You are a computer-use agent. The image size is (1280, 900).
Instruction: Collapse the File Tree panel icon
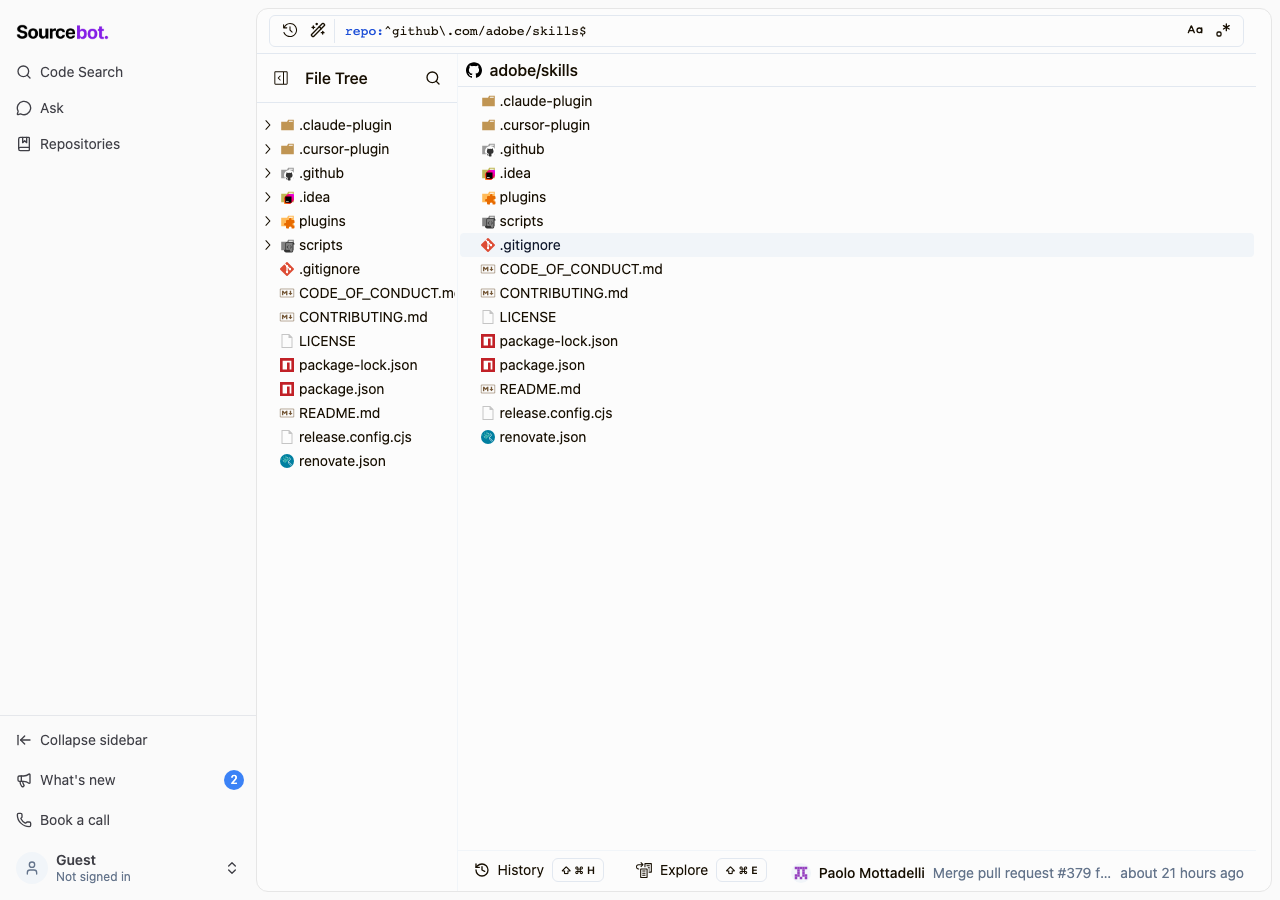(281, 78)
